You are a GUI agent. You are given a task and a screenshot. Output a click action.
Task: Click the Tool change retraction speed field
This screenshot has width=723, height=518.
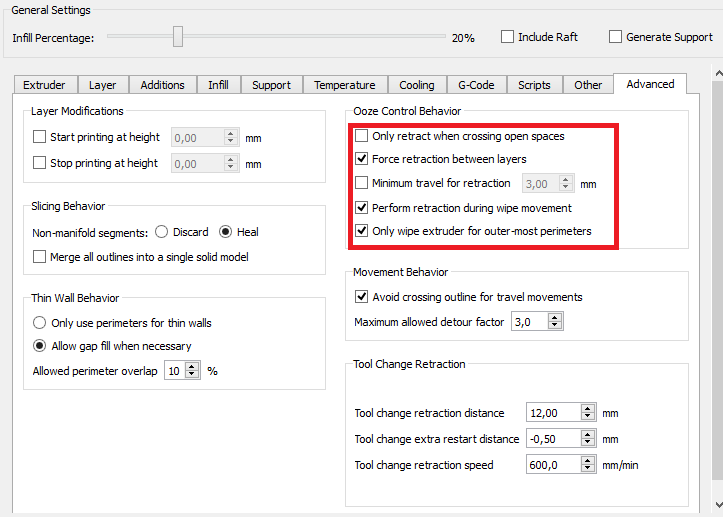click(x=553, y=465)
